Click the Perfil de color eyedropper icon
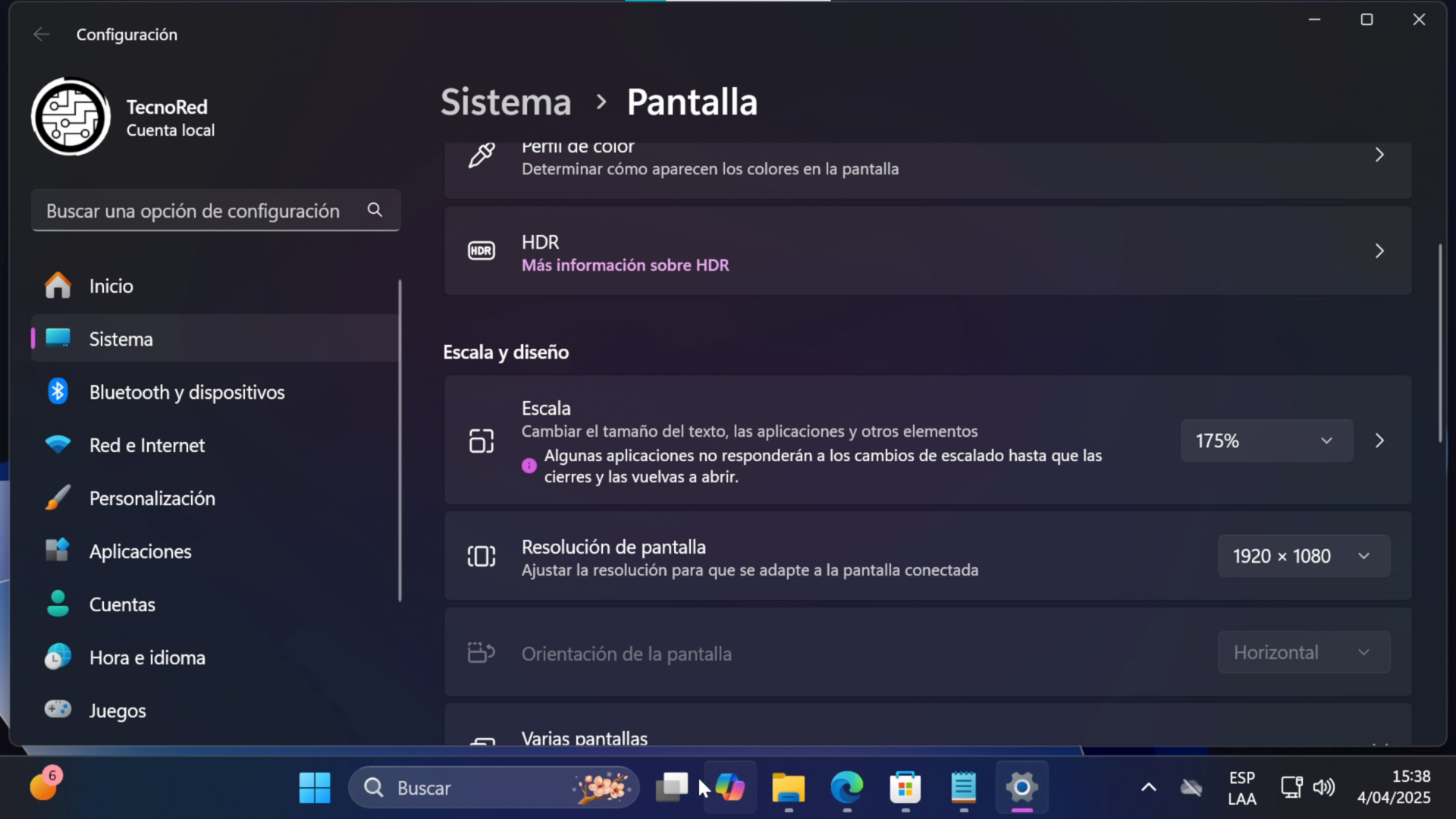The width and height of the screenshot is (1456, 819). pos(482,155)
